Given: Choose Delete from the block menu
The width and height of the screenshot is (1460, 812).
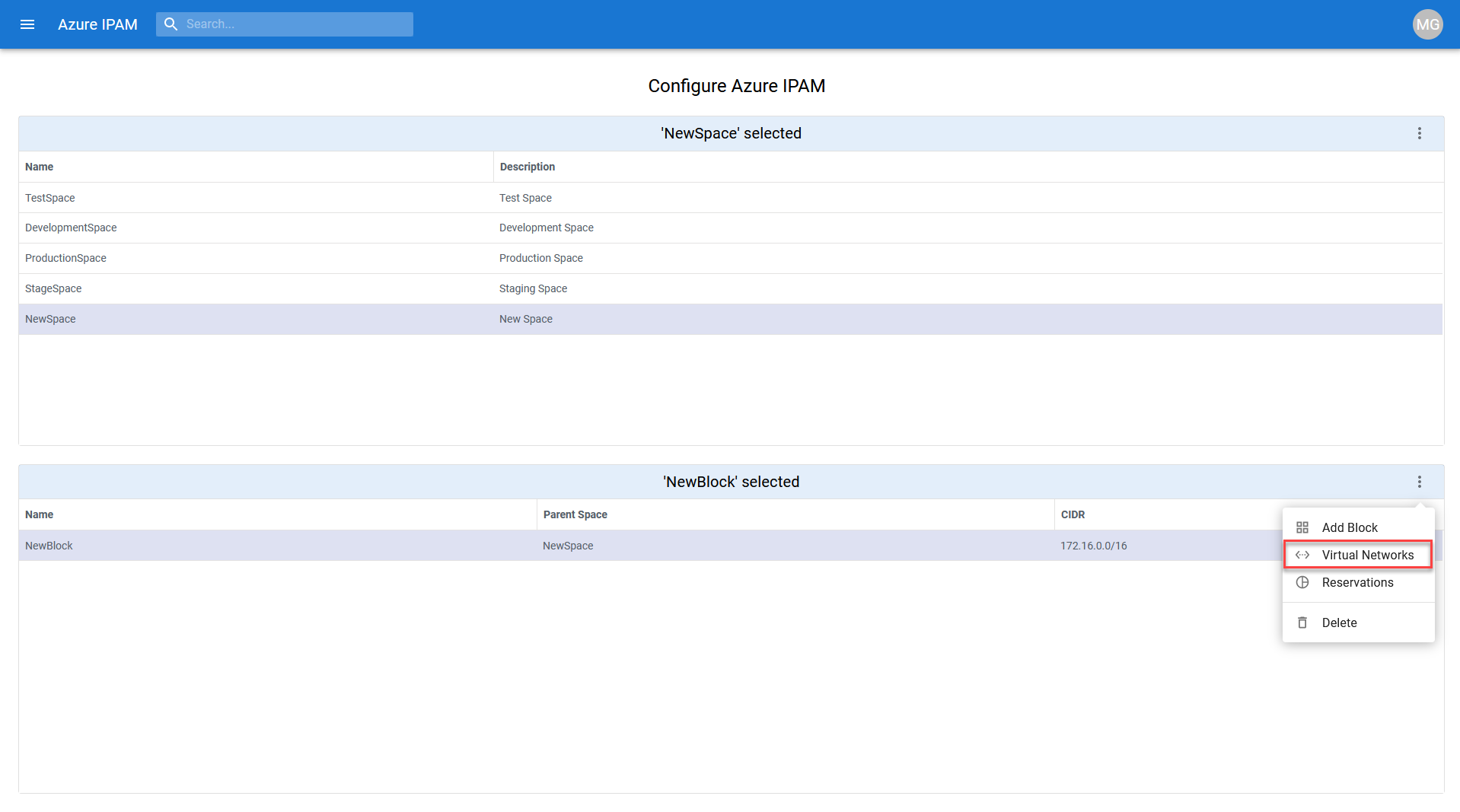Looking at the screenshot, I should click(x=1358, y=623).
